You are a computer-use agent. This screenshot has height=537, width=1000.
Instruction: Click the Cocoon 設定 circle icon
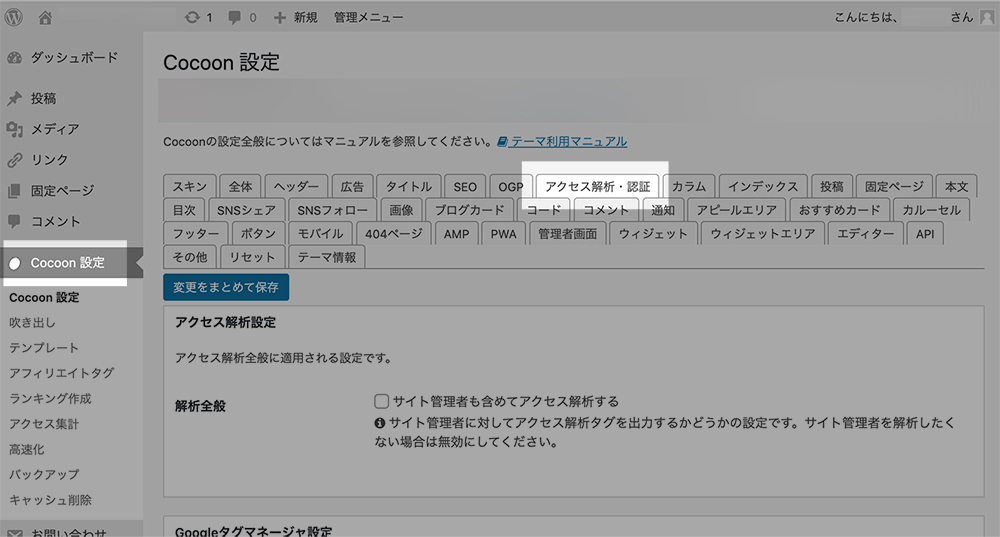point(15,263)
